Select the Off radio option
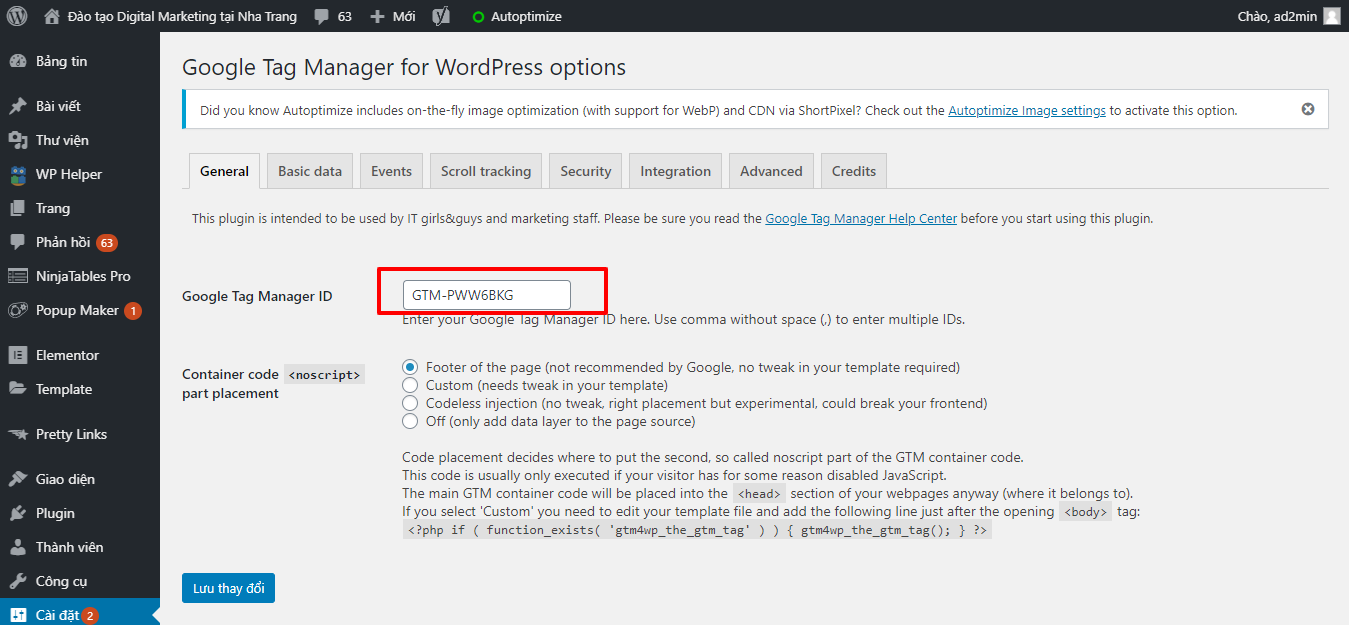 click(409, 421)
